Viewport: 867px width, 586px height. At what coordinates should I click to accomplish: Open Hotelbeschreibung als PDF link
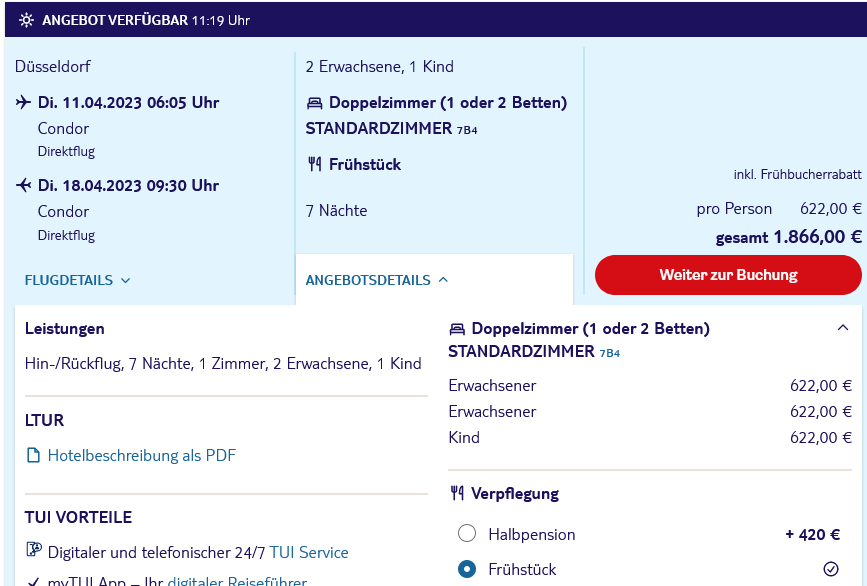tap(142, 456)
